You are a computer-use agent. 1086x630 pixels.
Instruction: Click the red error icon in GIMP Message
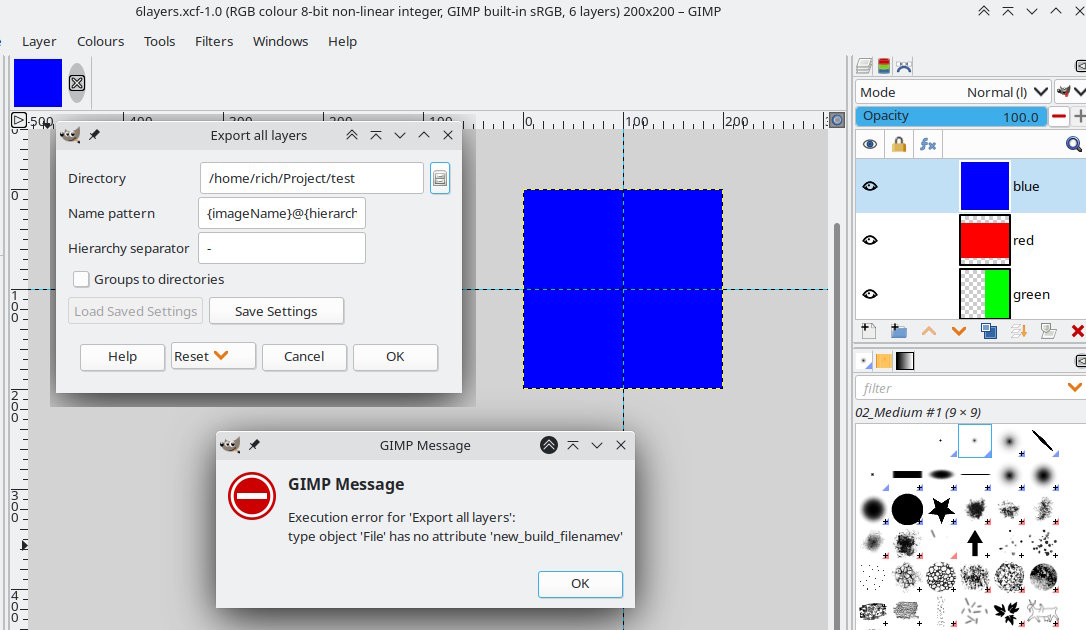coord(252,496)
